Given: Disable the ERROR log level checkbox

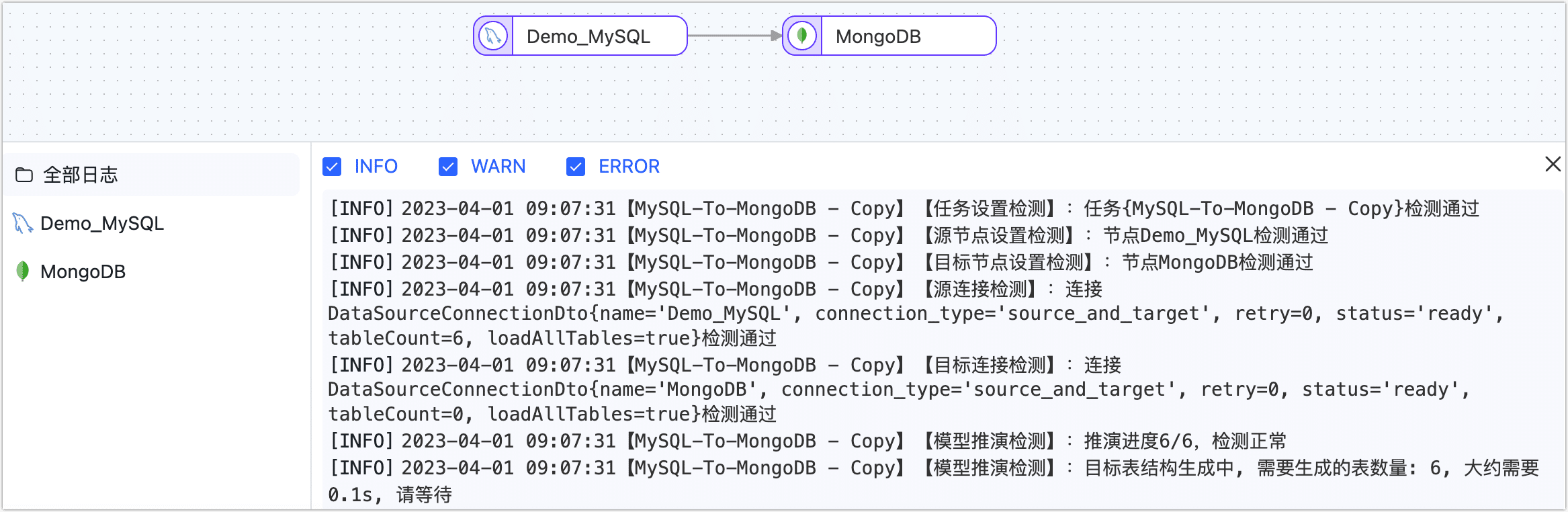Looking at the screenshot, I should 576,167.
